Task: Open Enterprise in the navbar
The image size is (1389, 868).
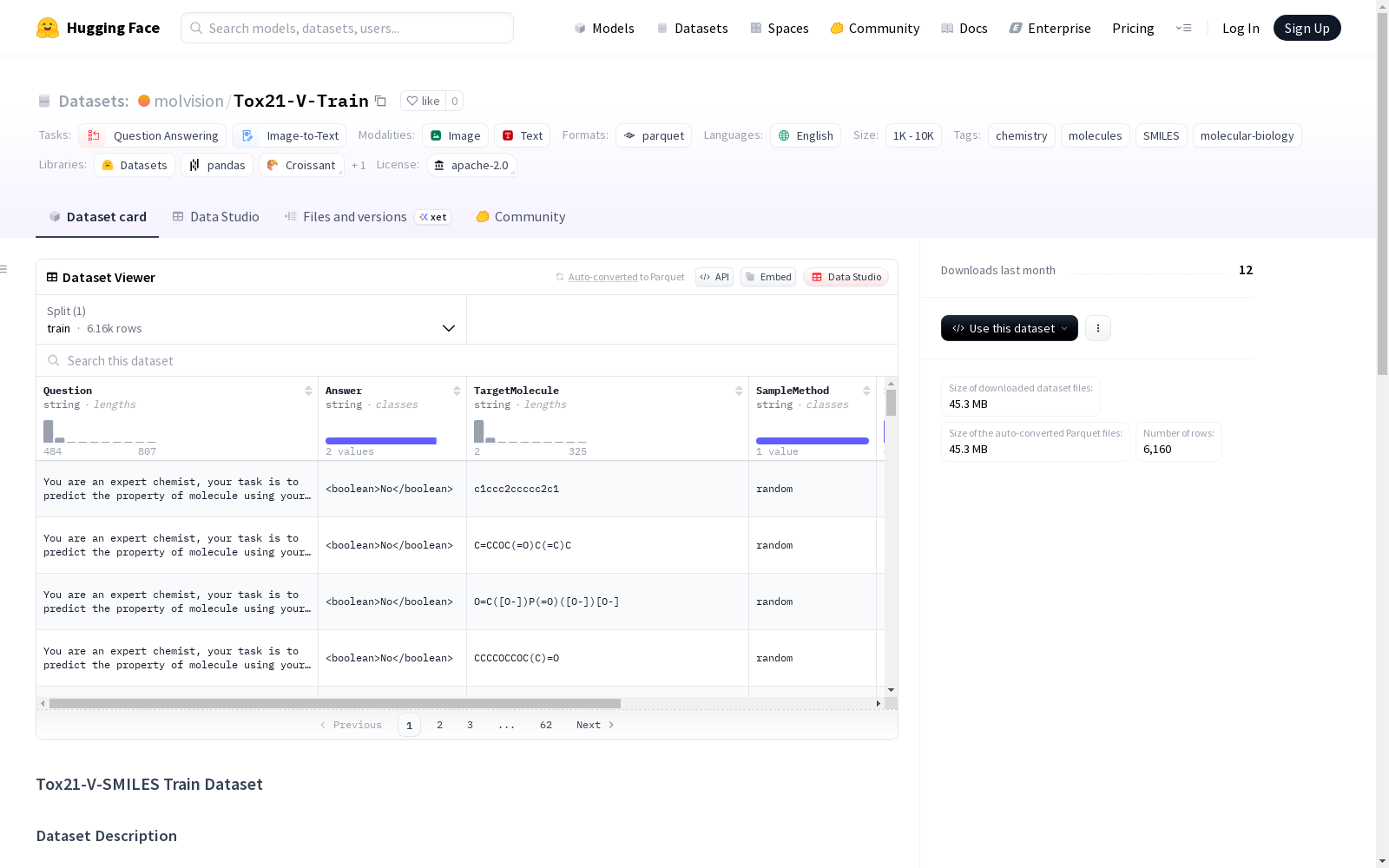Action: [1050, 28]
